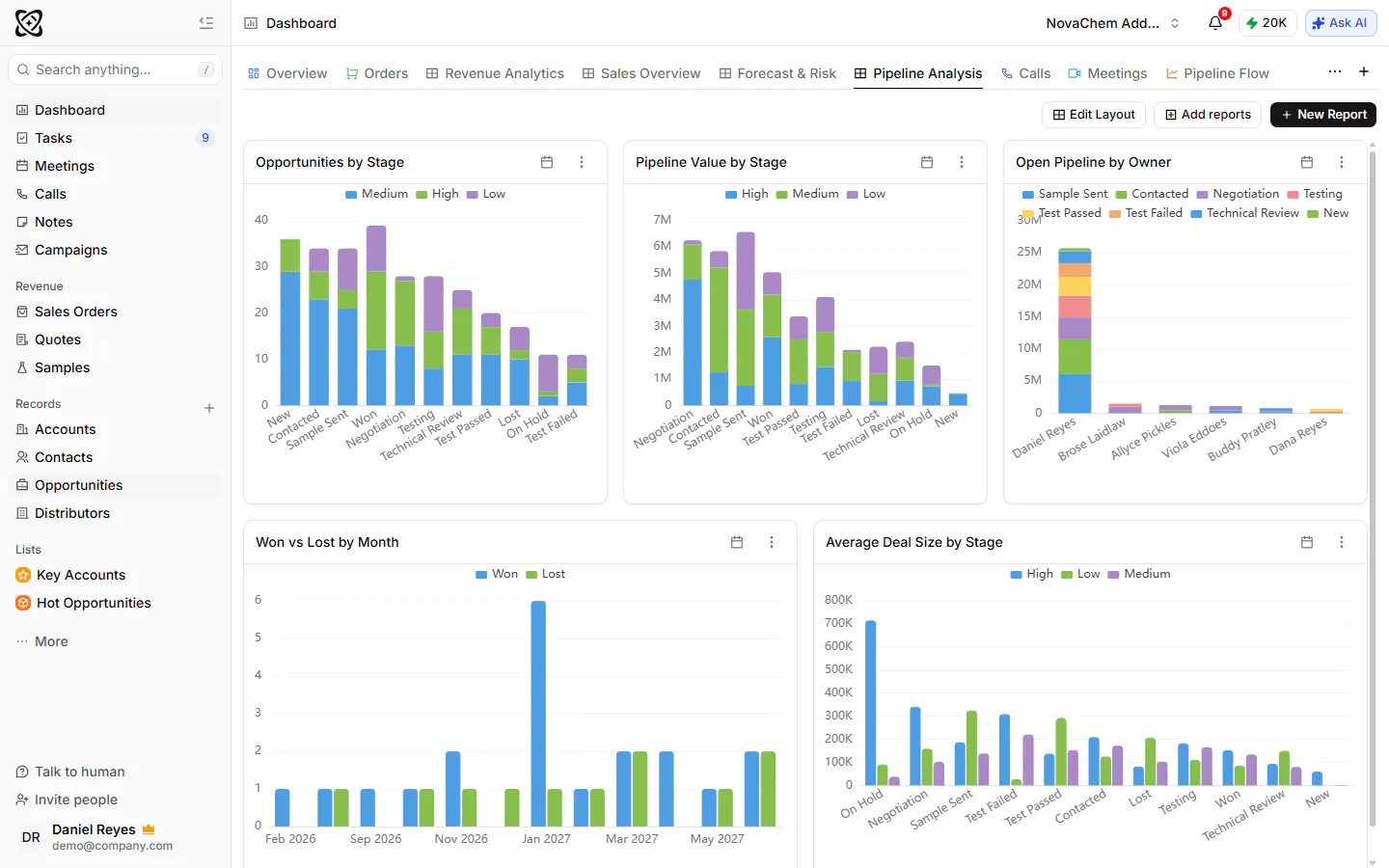Screen dimensions: 1389x868
Task: Click the Edit Layout button
Action: (1094, 115)
